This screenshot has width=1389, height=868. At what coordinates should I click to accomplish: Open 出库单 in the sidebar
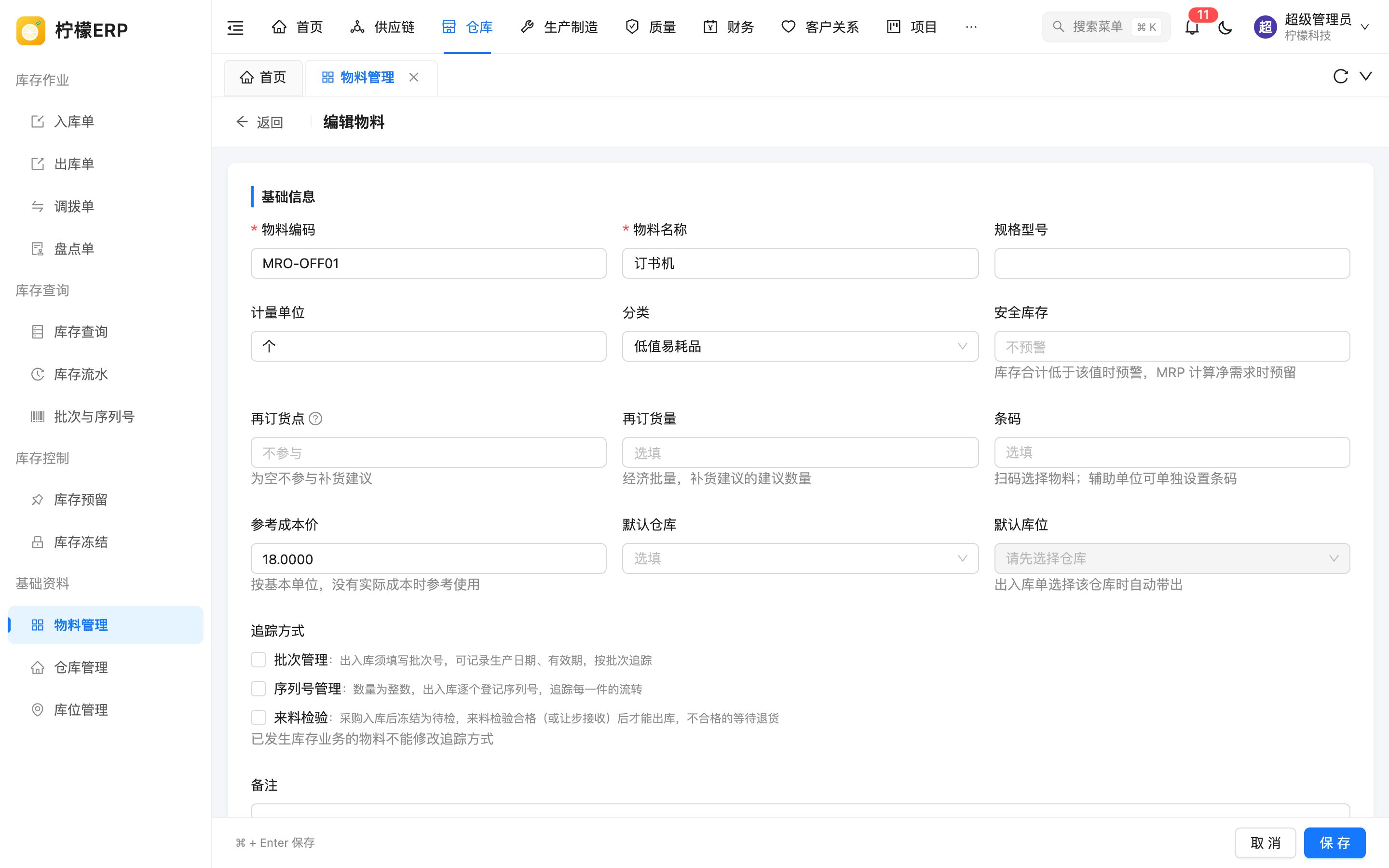[106, 164]
